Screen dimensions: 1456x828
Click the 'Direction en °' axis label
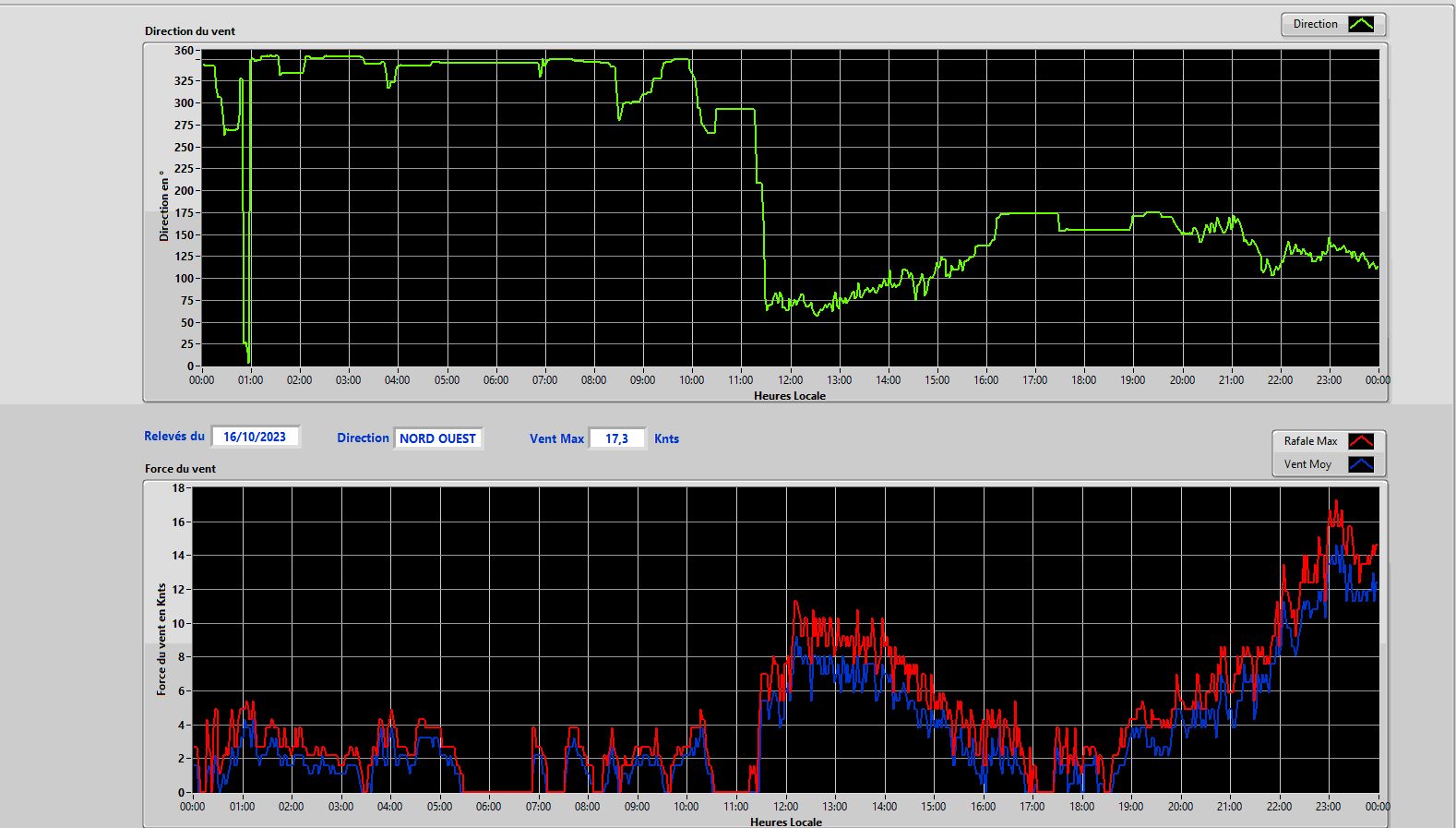click(x=164, y=206)
